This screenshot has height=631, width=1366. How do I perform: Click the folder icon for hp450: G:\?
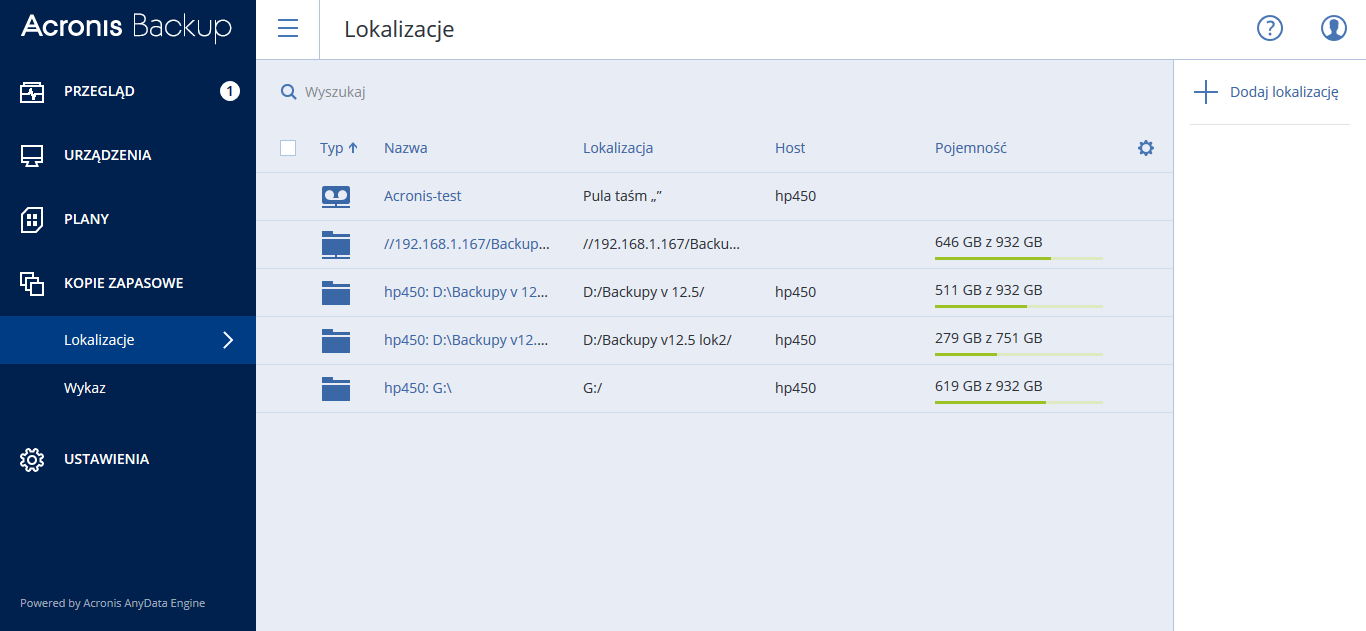coord(336,388)
